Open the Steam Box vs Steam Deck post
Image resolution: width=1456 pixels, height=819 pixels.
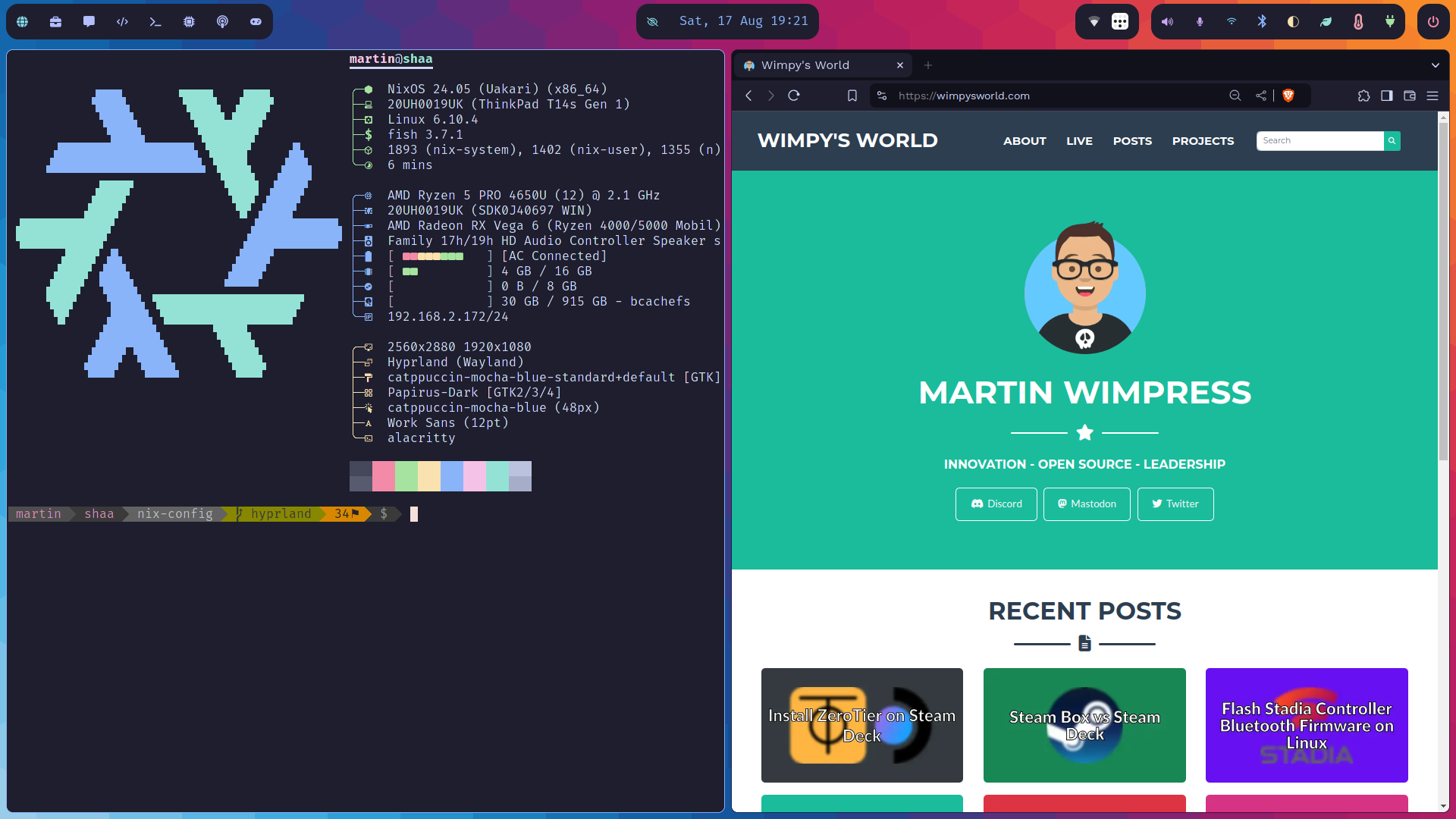tap(1084, 725)
